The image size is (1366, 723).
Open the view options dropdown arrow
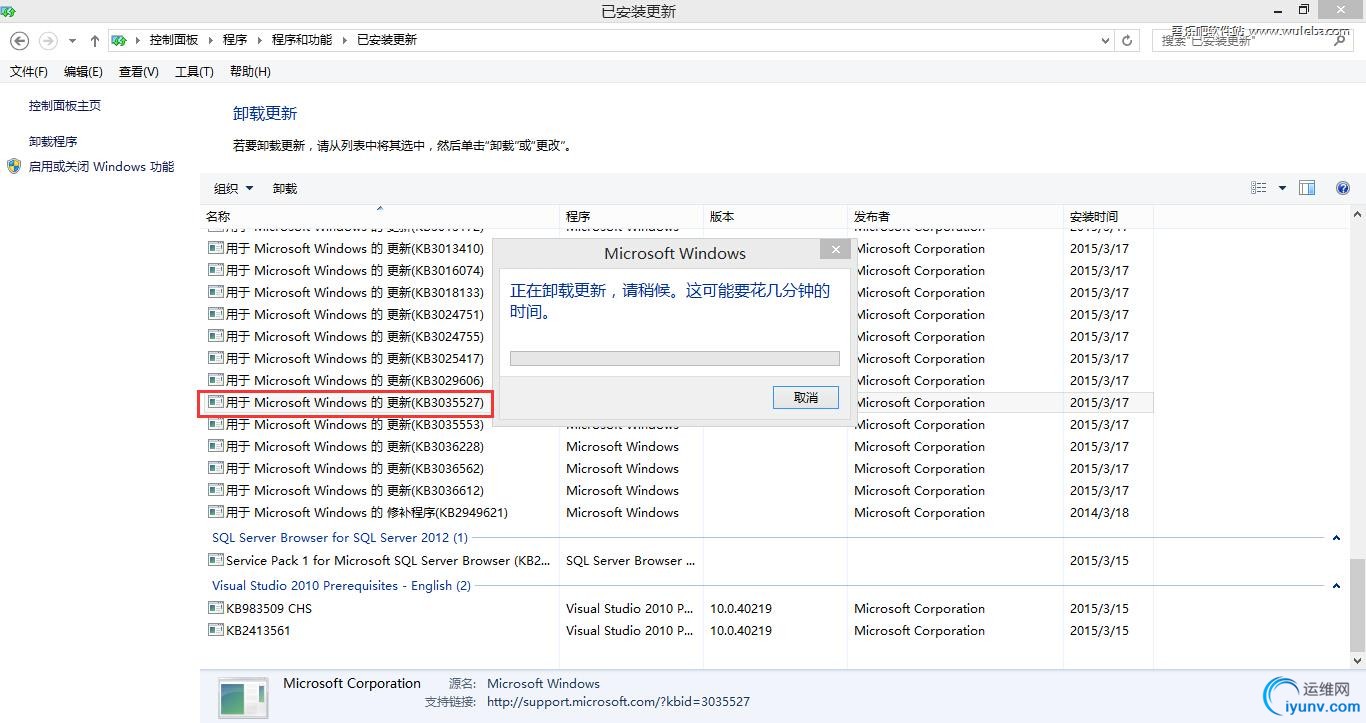pyautogui.click(x=1282, y=188)
